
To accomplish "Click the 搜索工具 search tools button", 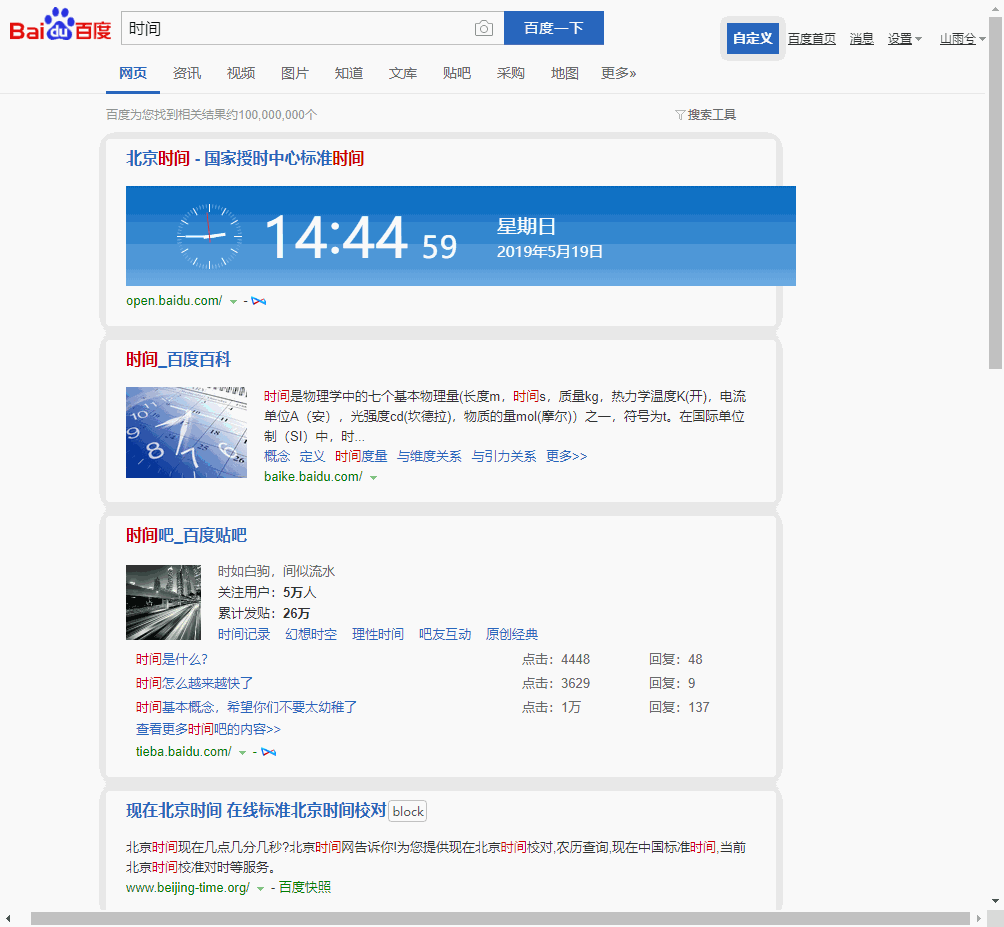I will pyautogui.click(x=706, y=115).
